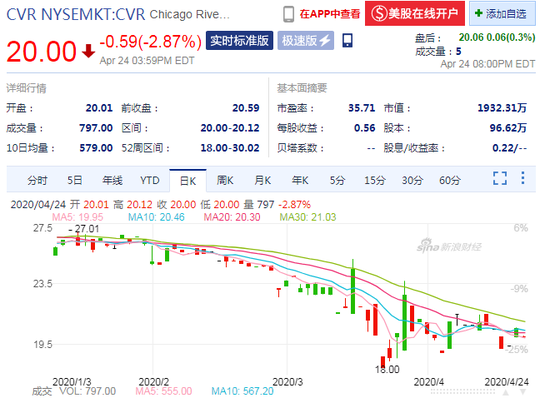Viewport: 550px width, 398px height.
Task: Click the 详细行情 section heading
Action: [26, 88]
